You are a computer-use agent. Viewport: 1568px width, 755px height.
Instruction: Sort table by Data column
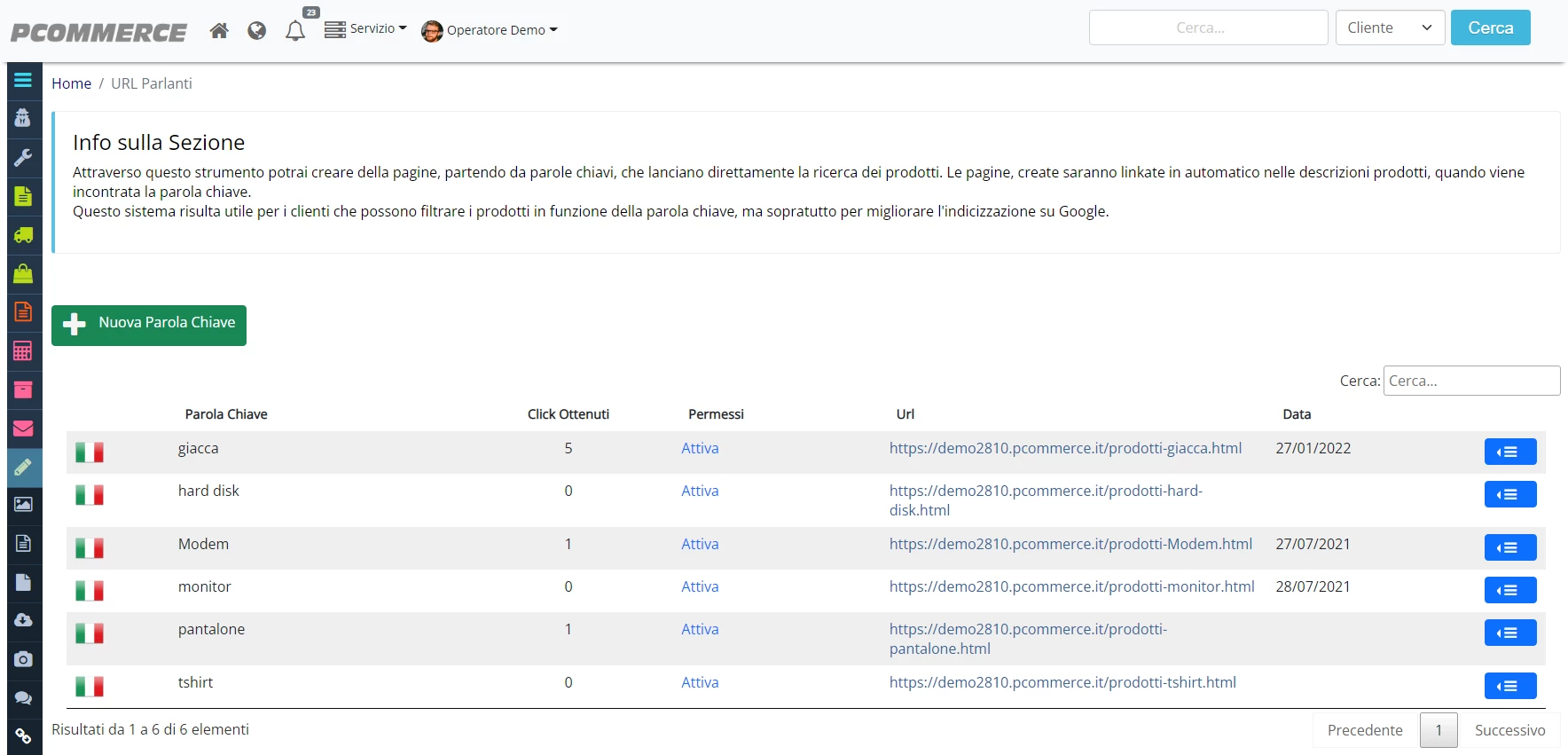coord(1297,414)
